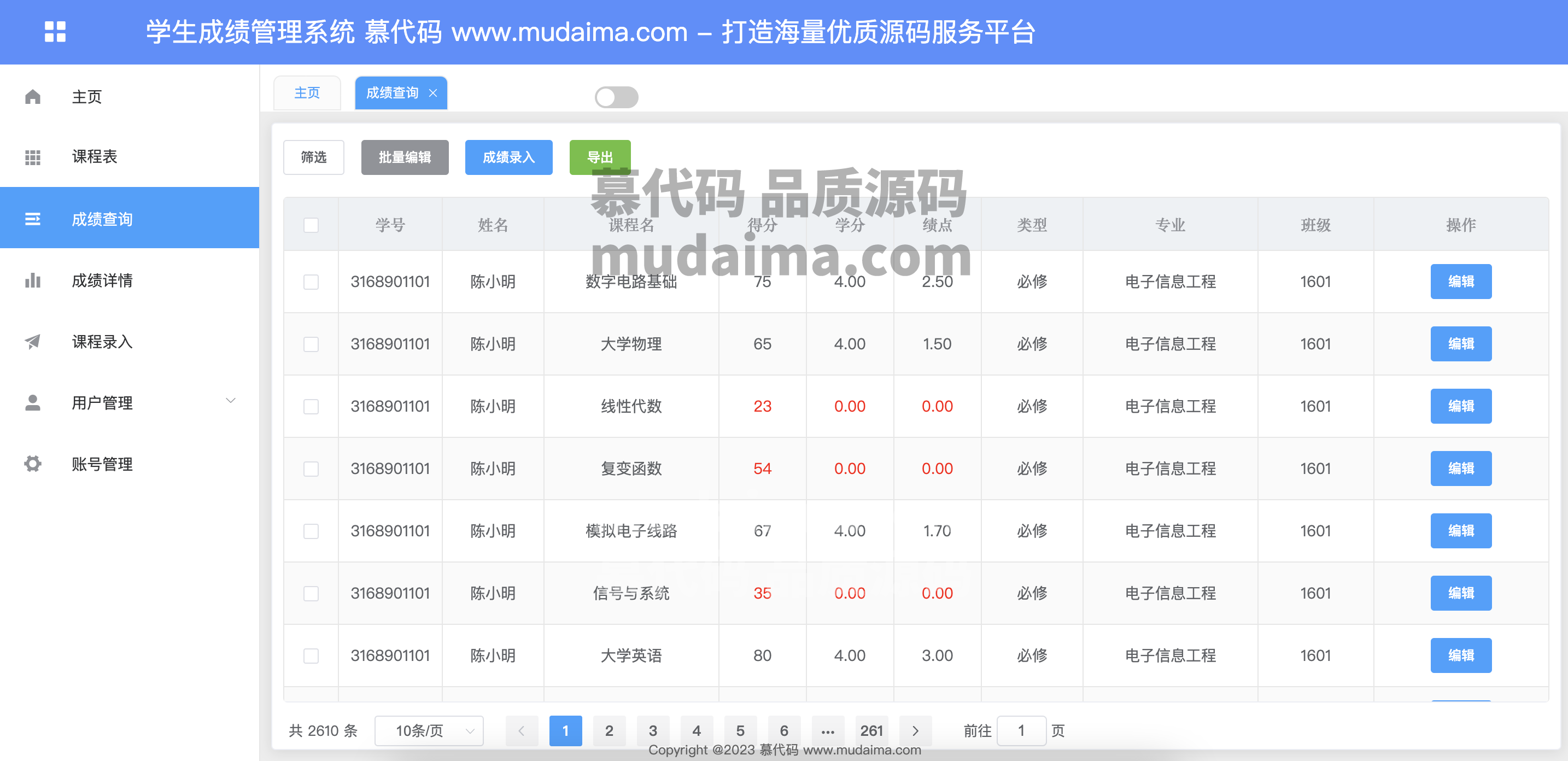Expand the 用户管理 submenu chevron
Viewport: 1568px width, 761px height.
click(x=231, y=401)
